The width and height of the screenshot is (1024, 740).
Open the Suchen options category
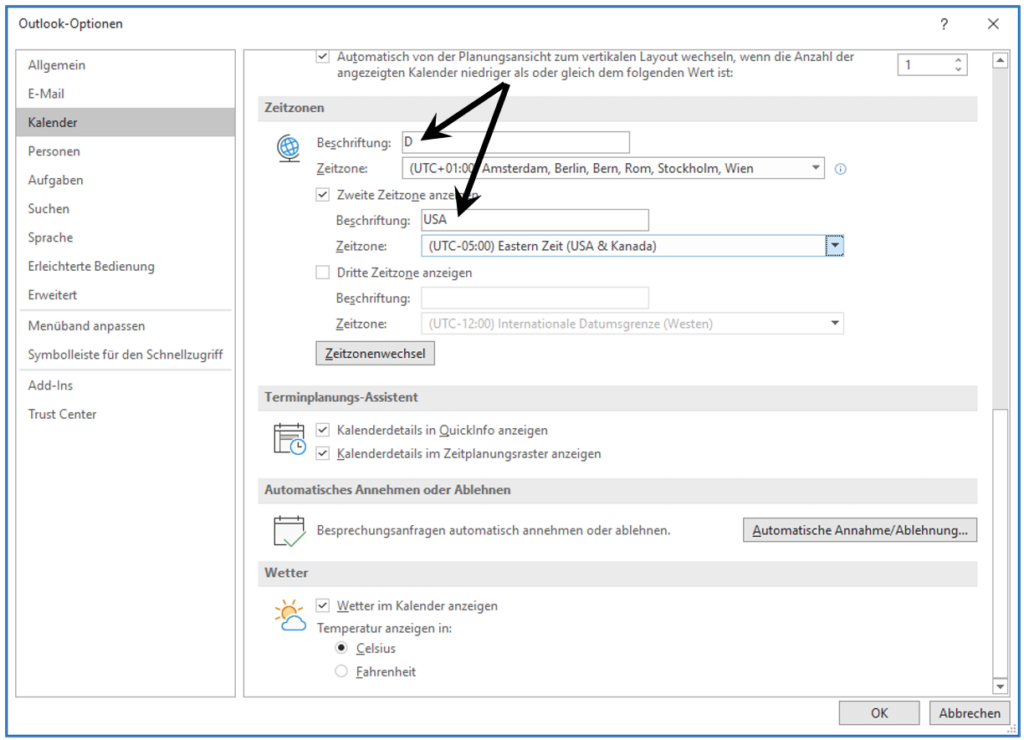(x=125, y=209)
